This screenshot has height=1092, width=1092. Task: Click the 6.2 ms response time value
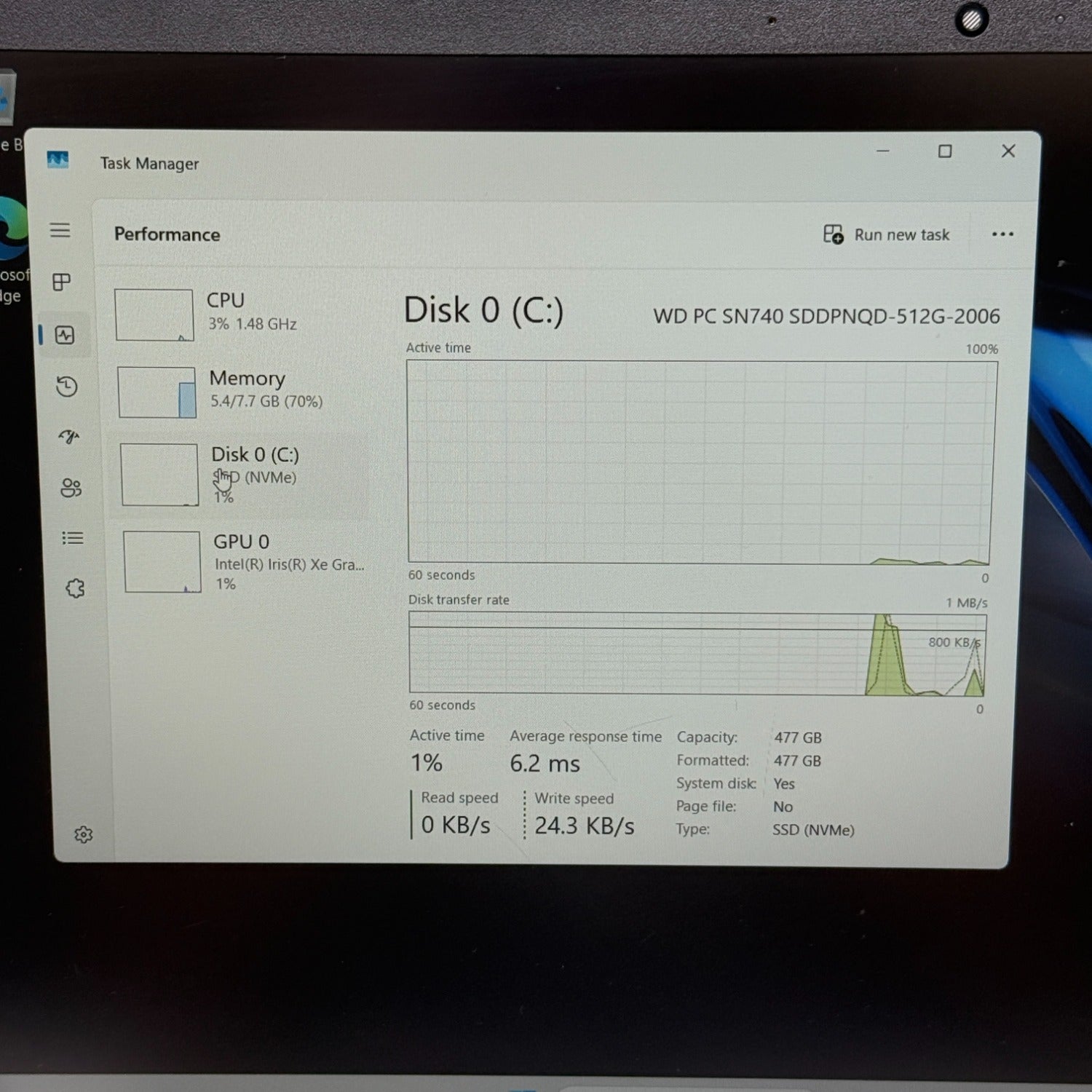tap(545, 764)
